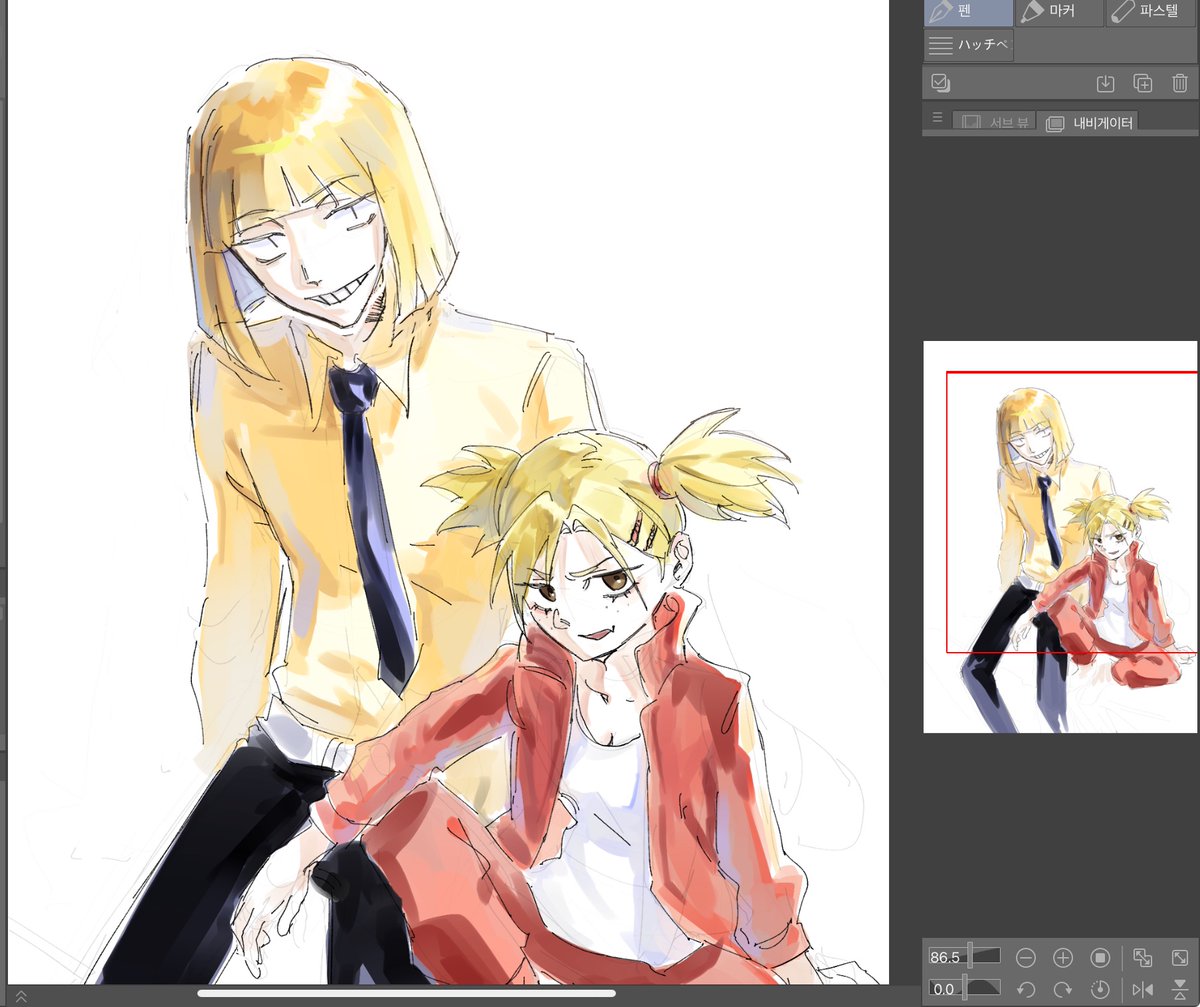Adjust the 0.0 rotation angle slider
The width and height of the screenshot is (1200, 1007).
tap(965, 989)
